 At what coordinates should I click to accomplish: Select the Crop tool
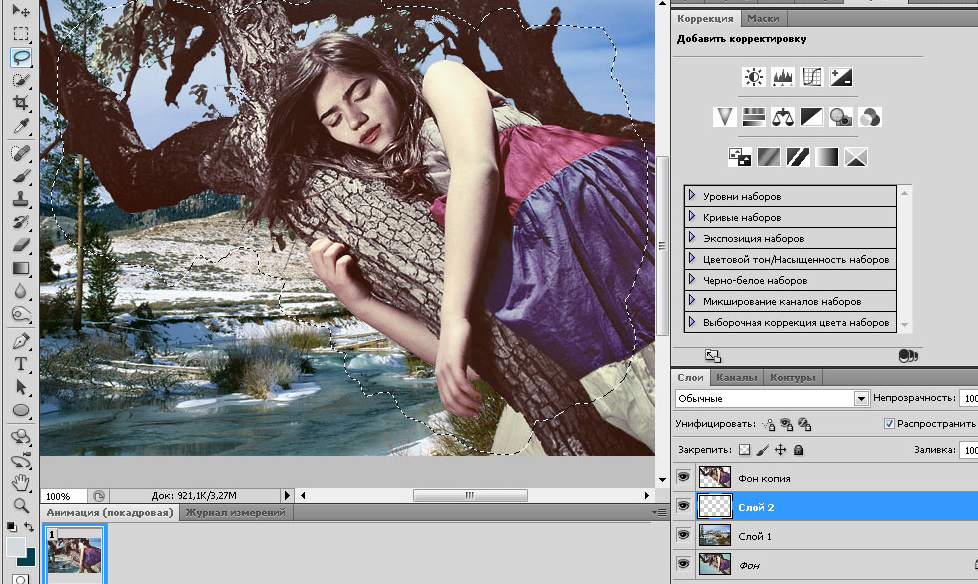pos(21,103)
